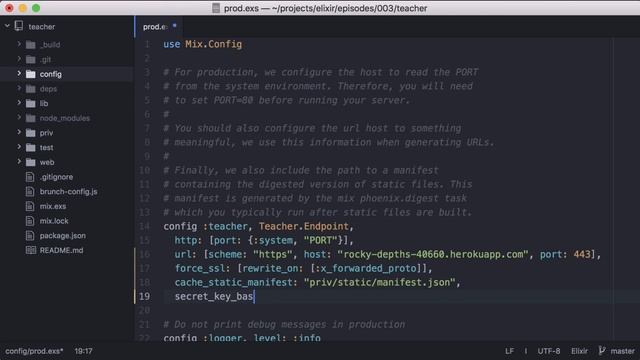
Task: Click after secret_key_bas on line 19
Action: point(254,296)
